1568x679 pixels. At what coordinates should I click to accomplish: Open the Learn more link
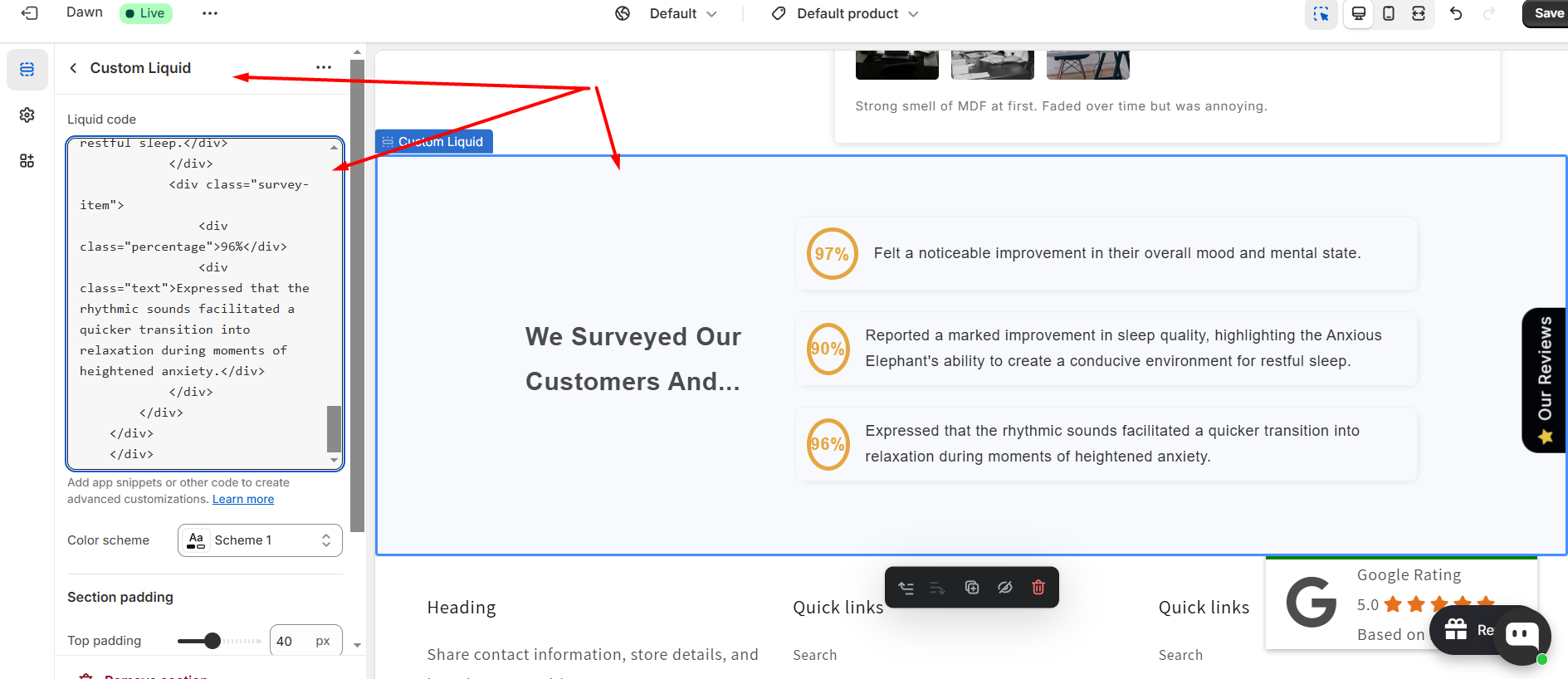pos(243,499)
